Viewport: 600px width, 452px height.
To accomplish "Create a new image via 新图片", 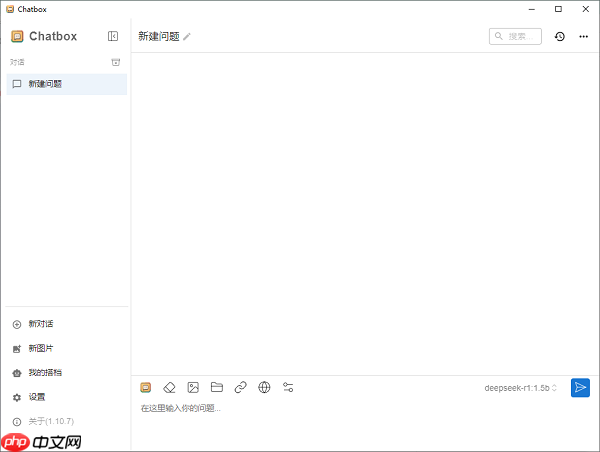I will pos(41,348).
